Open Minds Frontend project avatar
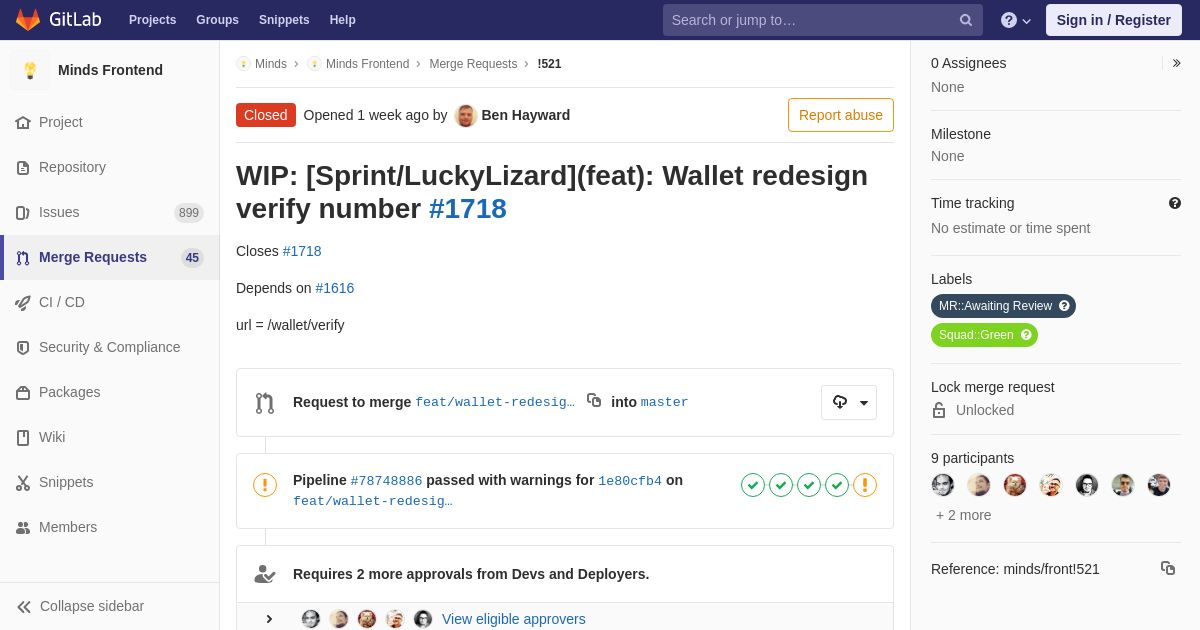Image resolution: width=1200 pixels, height=630 pixels. [x=30, y=70]
